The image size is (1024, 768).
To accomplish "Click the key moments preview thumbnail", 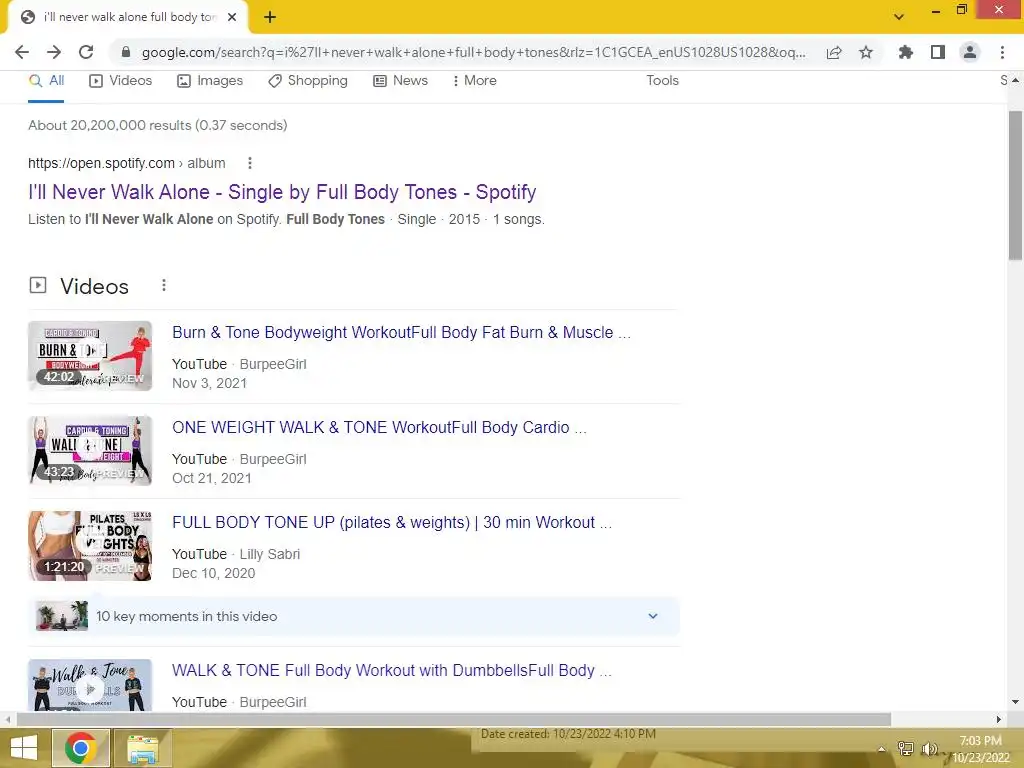I will click(62, 616).
